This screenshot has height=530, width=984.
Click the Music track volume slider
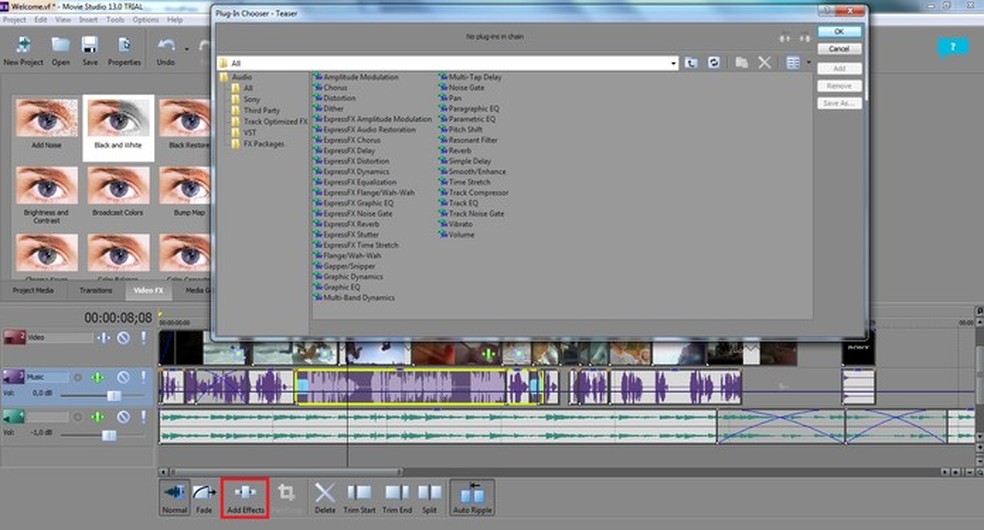tap(114, 395)
